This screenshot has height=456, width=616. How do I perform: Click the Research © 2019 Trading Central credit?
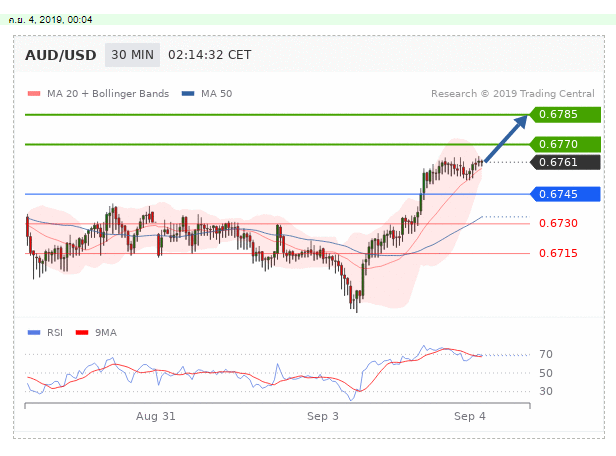(x=513, y=94)
